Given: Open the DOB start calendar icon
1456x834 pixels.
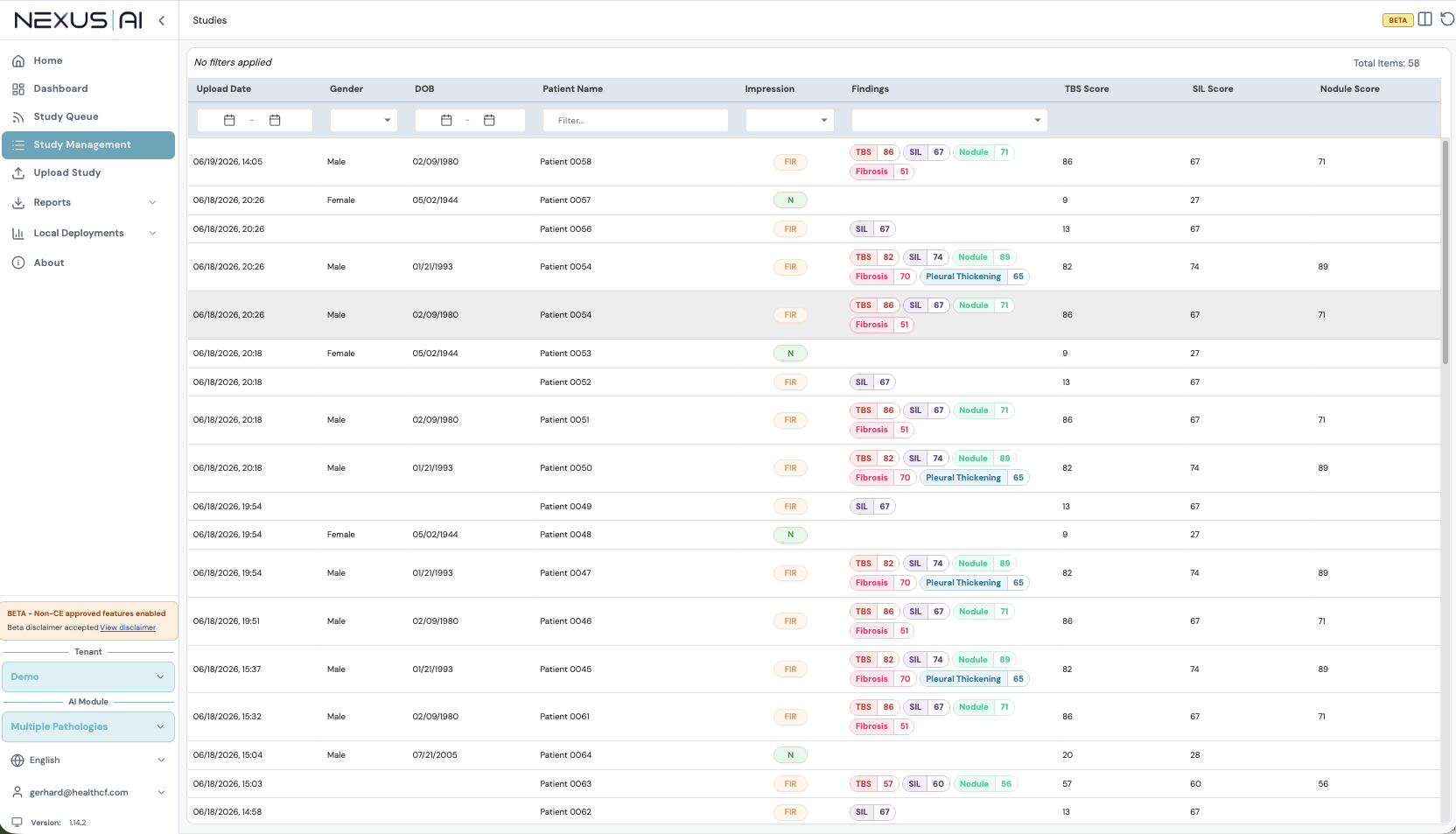Looking at the screenshot, I should (x=446, y=121).
